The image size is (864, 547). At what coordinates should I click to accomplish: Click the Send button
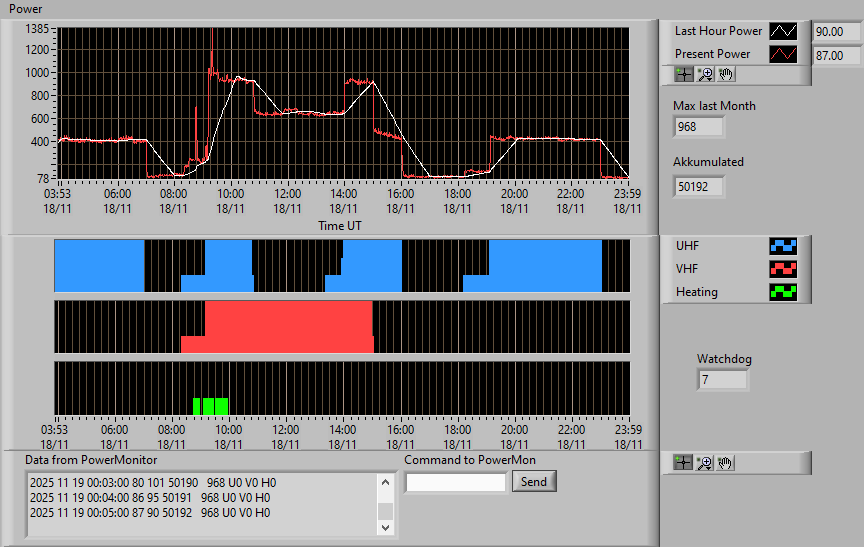pos(534,481)
